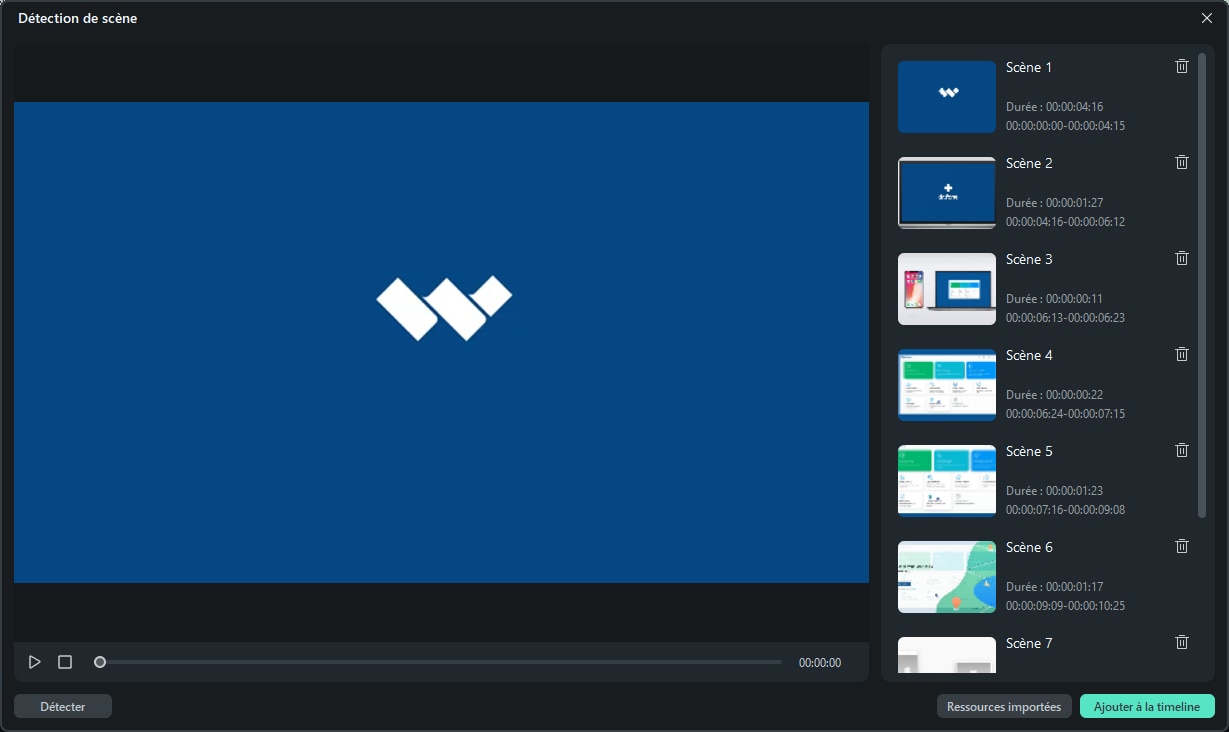
Task: Click the "Scène 5" title
Action: click(1029, 451)
